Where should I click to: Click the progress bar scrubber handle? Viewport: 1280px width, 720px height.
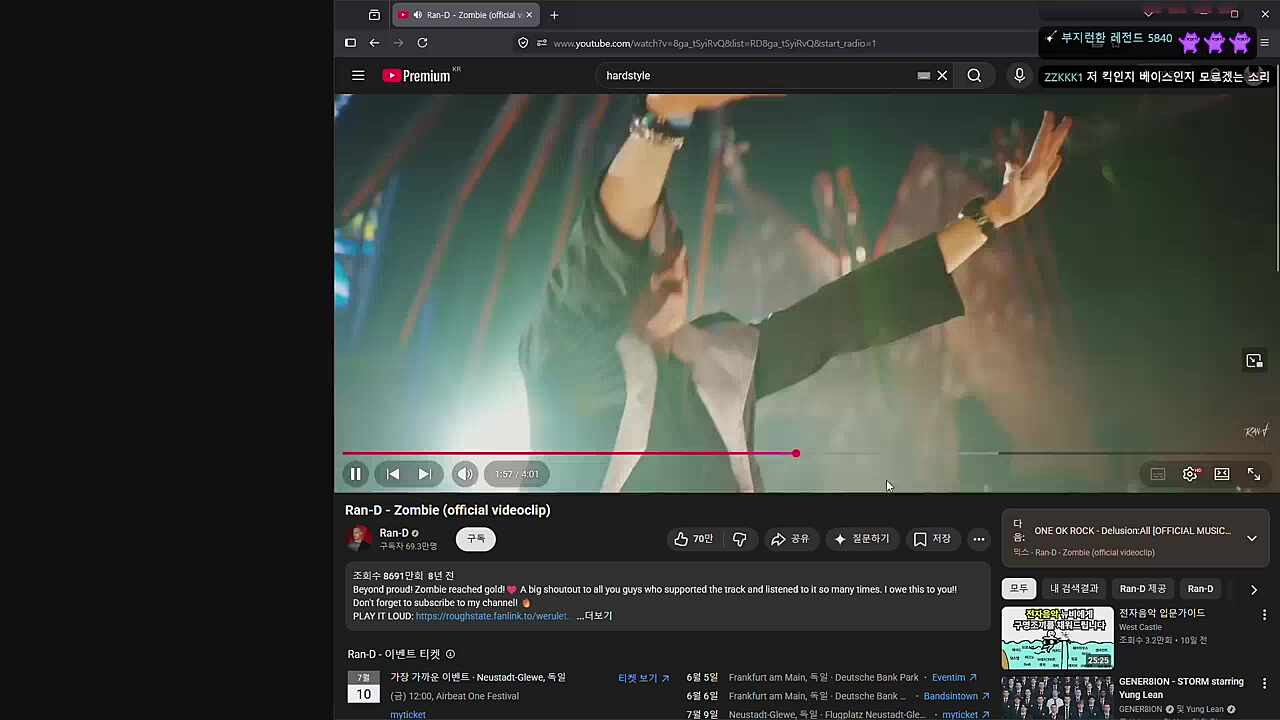[x=796, y=454]
